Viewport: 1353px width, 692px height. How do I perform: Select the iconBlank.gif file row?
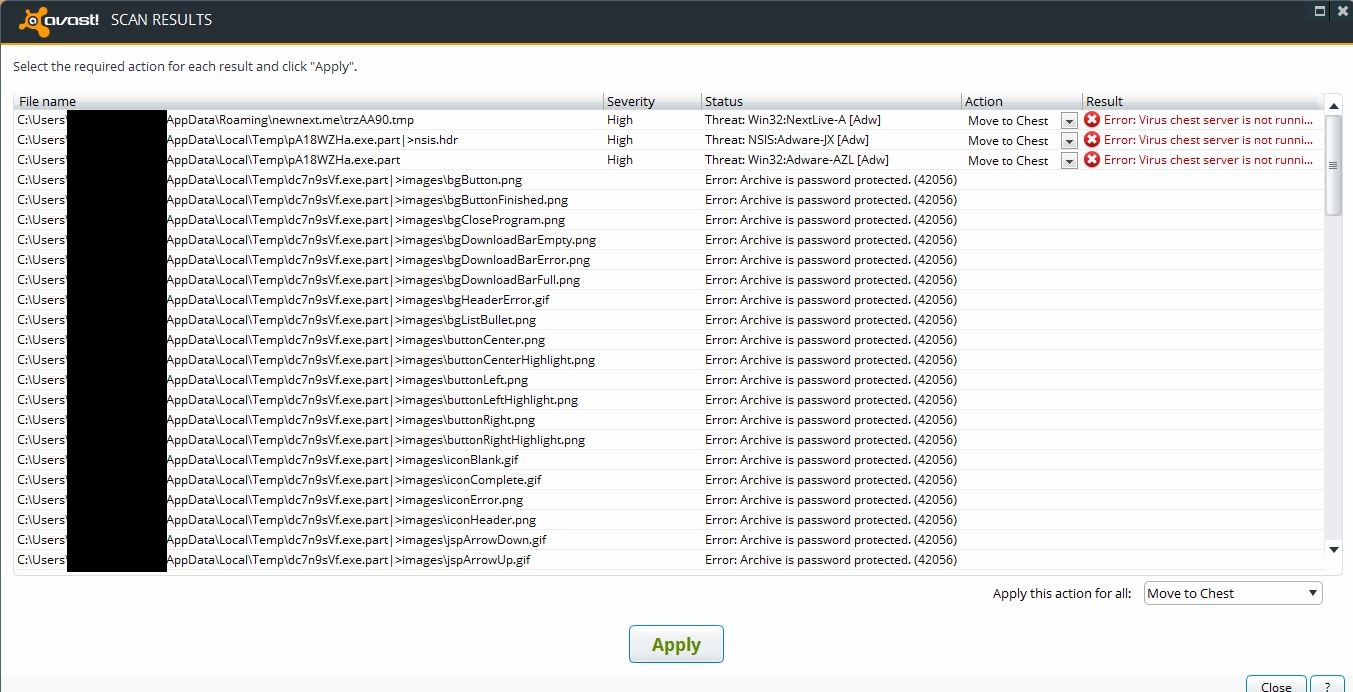click(668, 460)
